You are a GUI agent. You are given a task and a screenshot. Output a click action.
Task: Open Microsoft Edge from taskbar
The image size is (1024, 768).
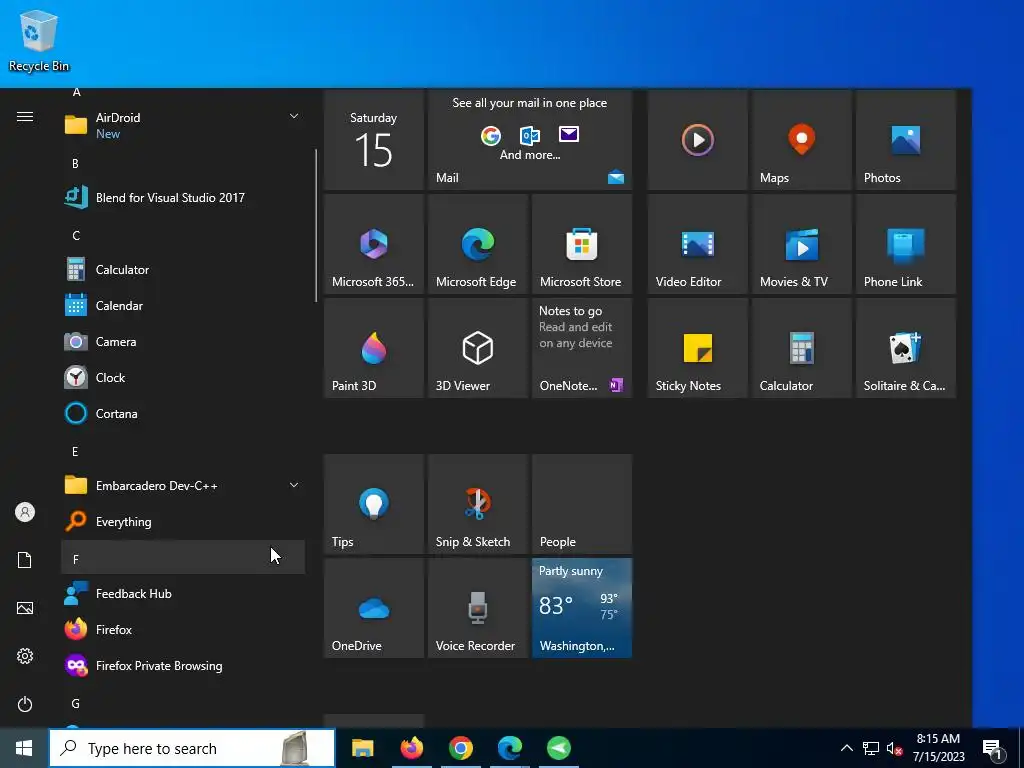pos(509,748)
